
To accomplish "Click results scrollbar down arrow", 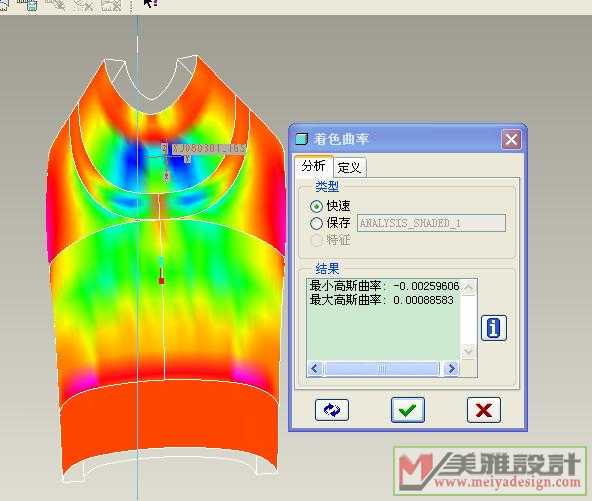I will click(469, 350).
